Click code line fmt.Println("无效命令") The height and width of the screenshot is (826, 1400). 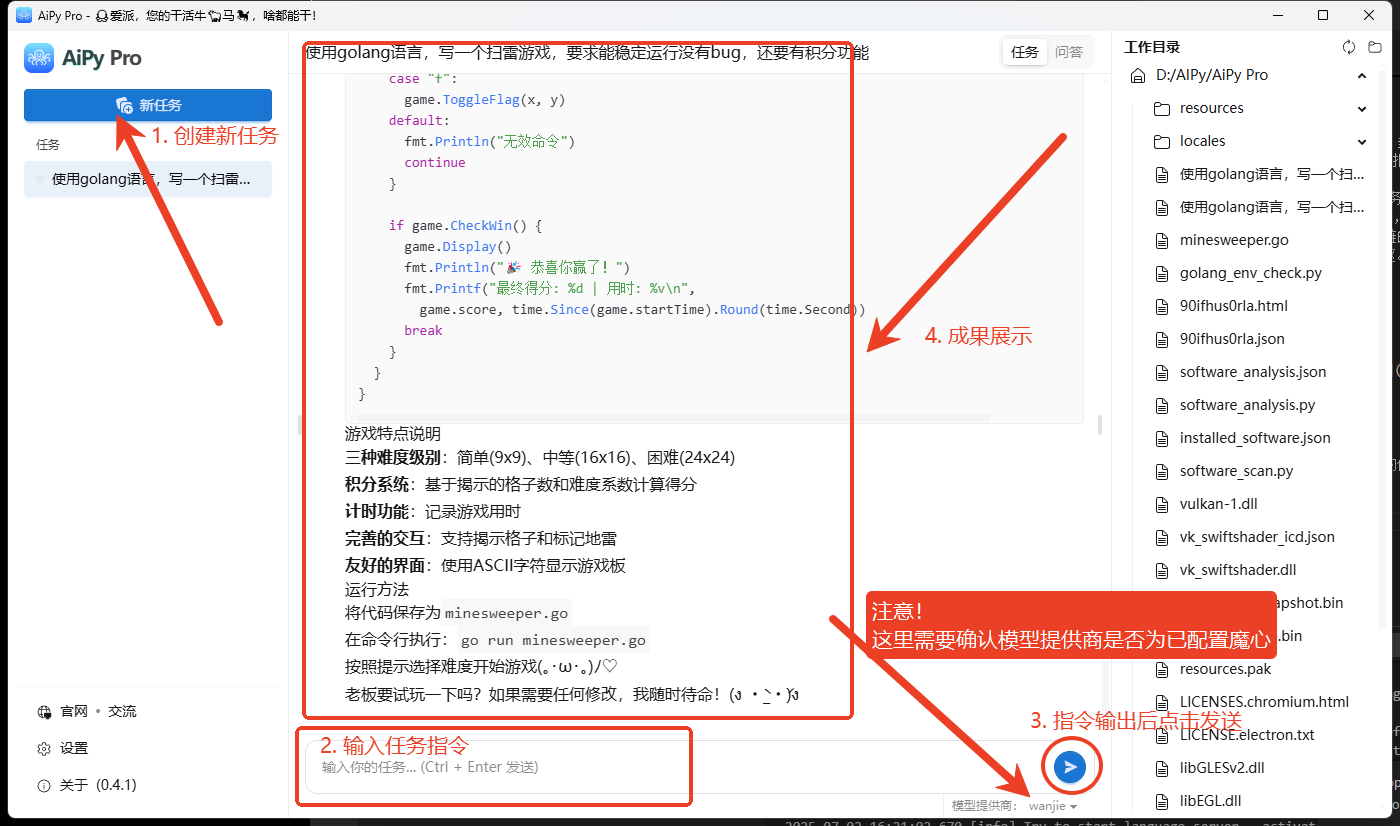click(x=490, y=141)
